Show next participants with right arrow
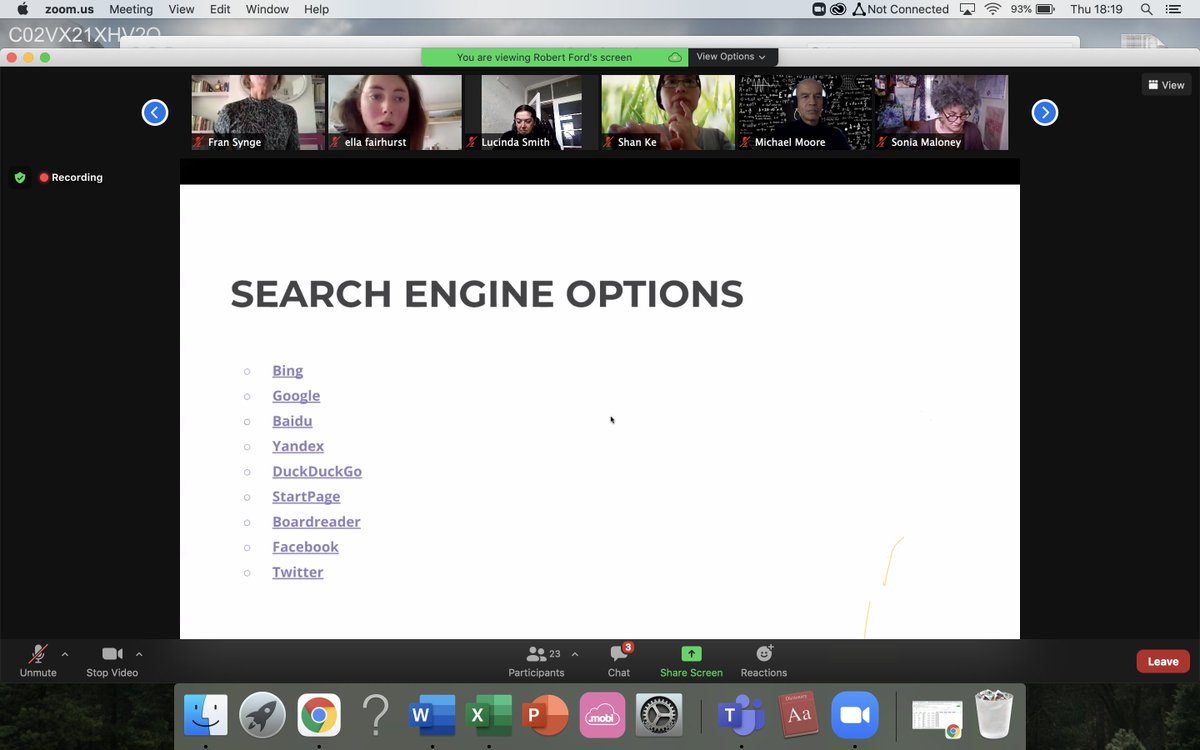Viewport: 1200px width, 750px height. click(1045, 112)
